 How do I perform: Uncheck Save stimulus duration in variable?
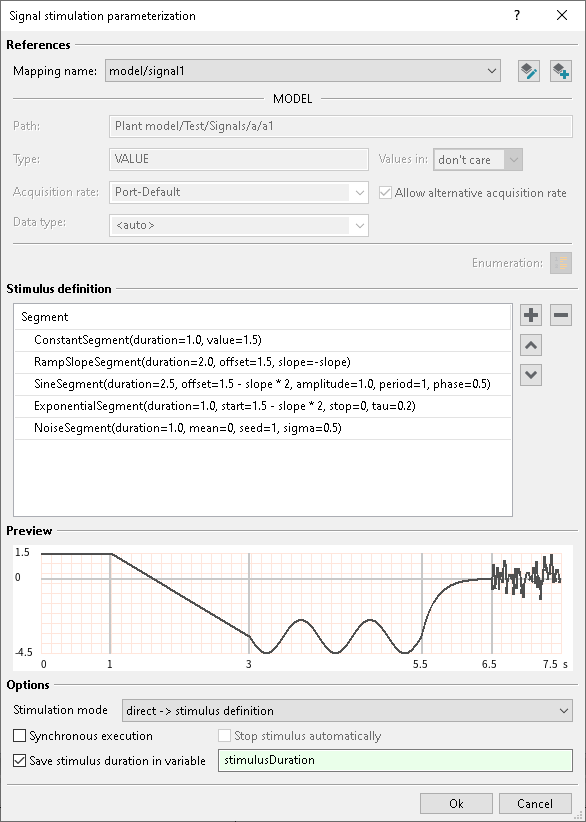[x=19, y=761]
